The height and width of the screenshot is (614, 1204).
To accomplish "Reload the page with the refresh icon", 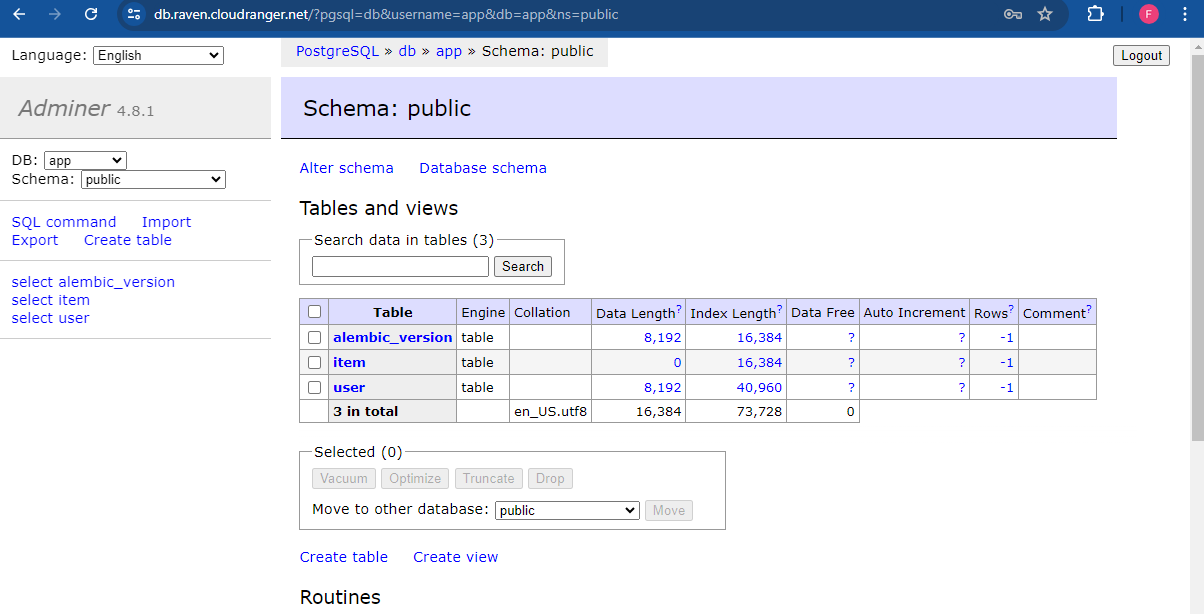I will [91, 14].
